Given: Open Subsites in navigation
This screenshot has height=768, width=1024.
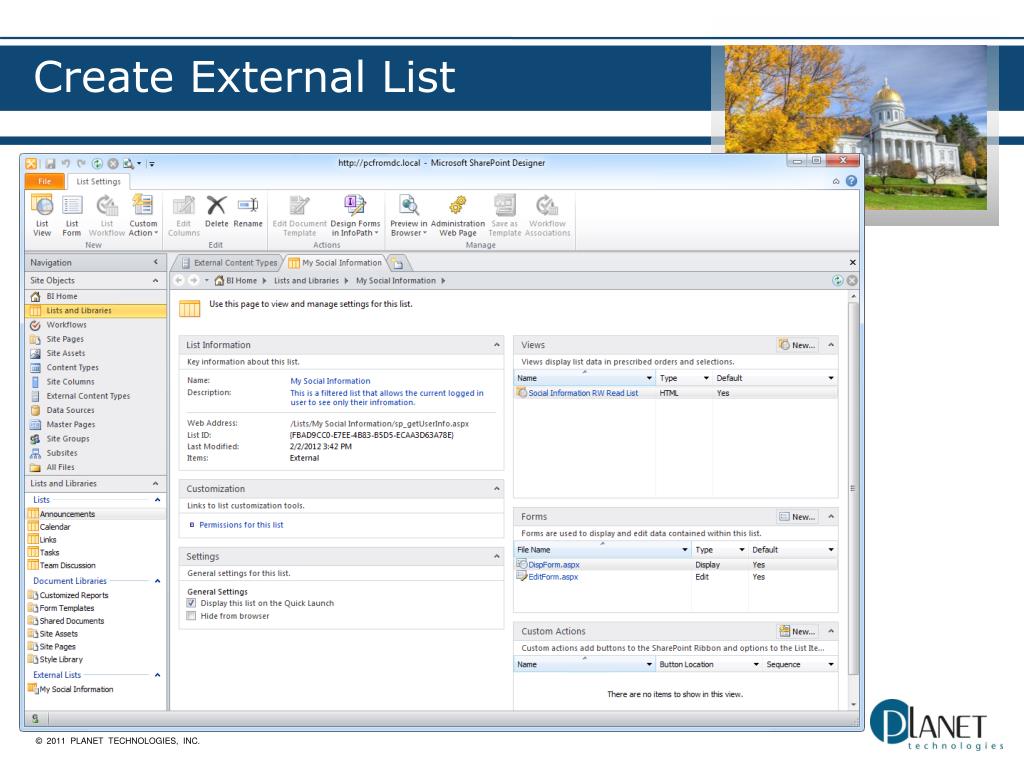Looking at the screenshot, I should [95, 453].
